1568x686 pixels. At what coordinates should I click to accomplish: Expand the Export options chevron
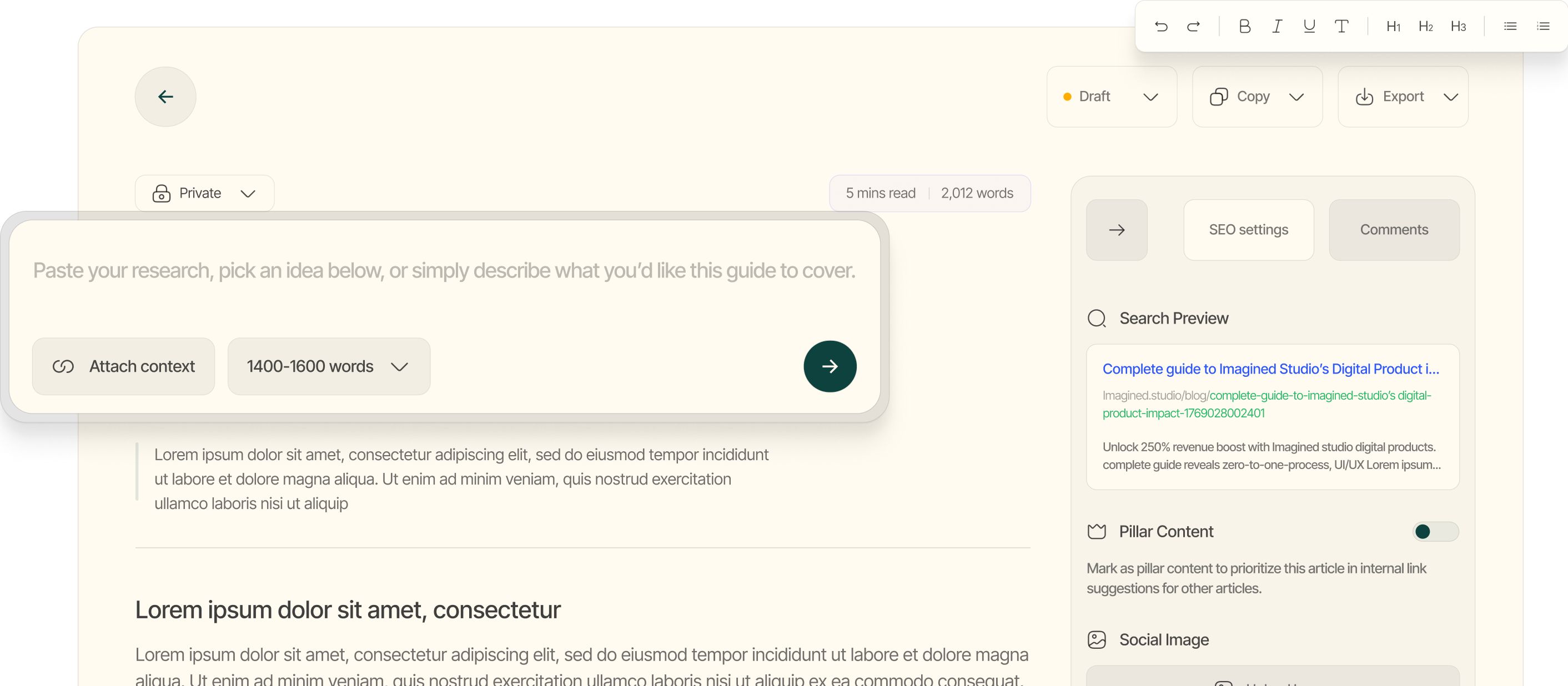1451,97
